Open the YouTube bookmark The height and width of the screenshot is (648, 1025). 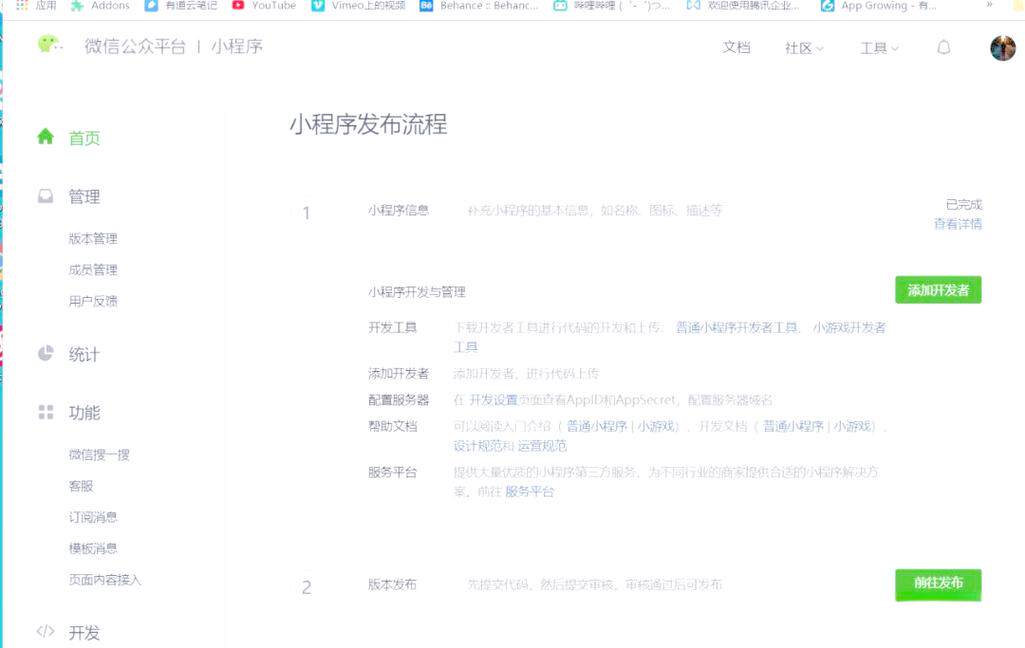(x=264, y=5)
